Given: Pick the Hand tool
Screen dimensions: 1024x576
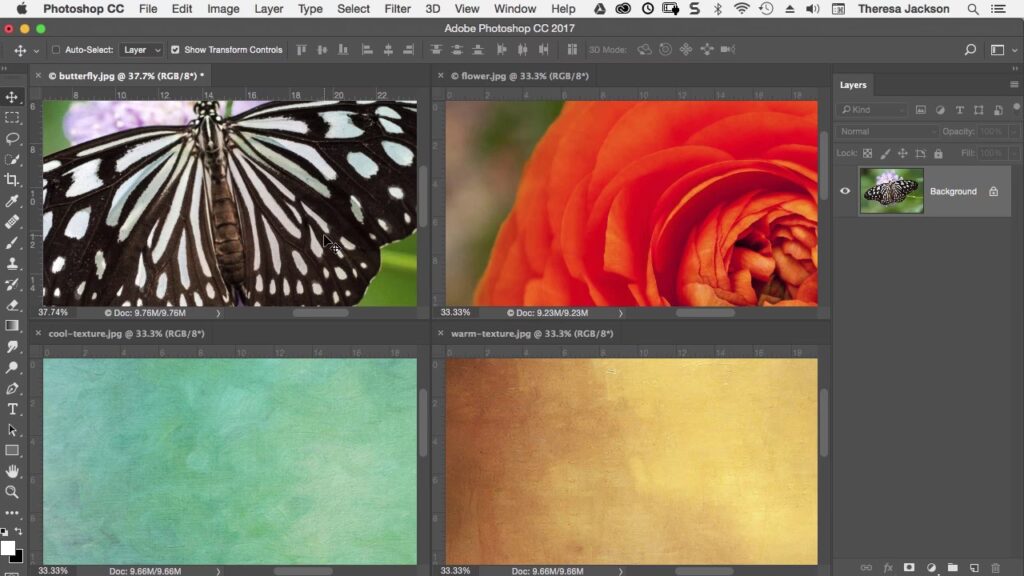Looking at the screenshot, I should tap(12, 471).
